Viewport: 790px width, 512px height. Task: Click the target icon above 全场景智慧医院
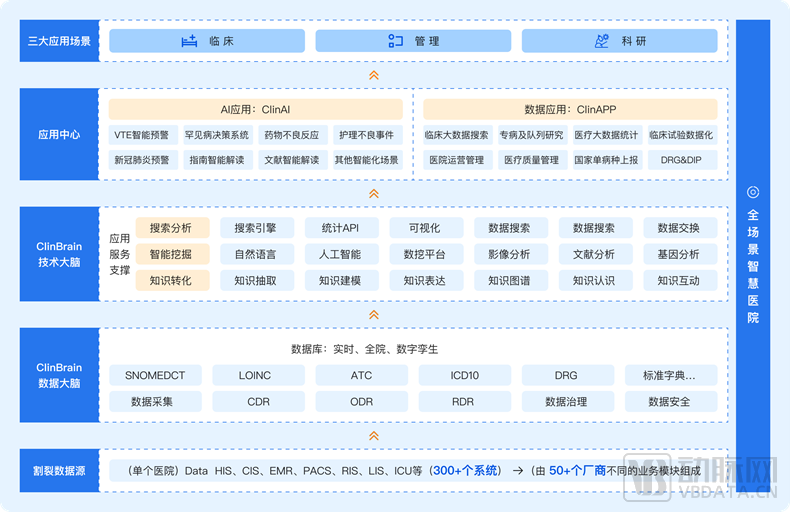click(x=753, y=192)
